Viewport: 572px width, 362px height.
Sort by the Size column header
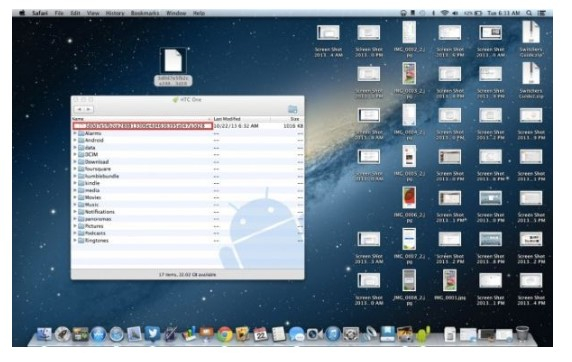[x=287, y=119]
